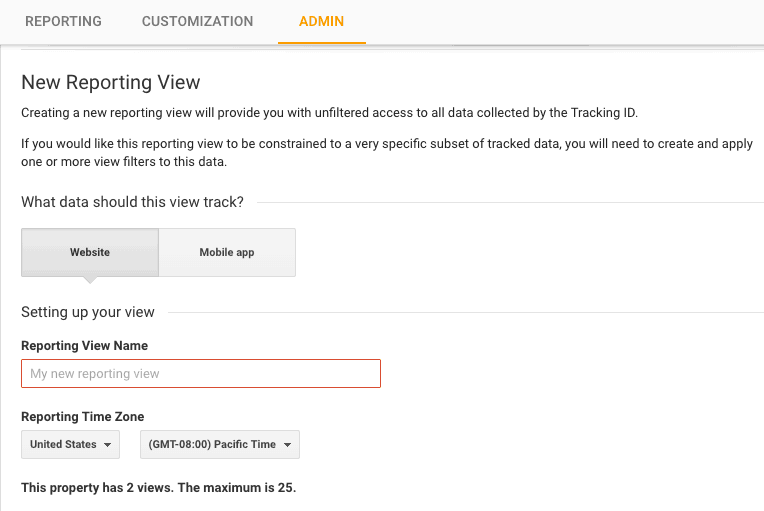Click the 'Setting up your view' section heading

point(88,312)
